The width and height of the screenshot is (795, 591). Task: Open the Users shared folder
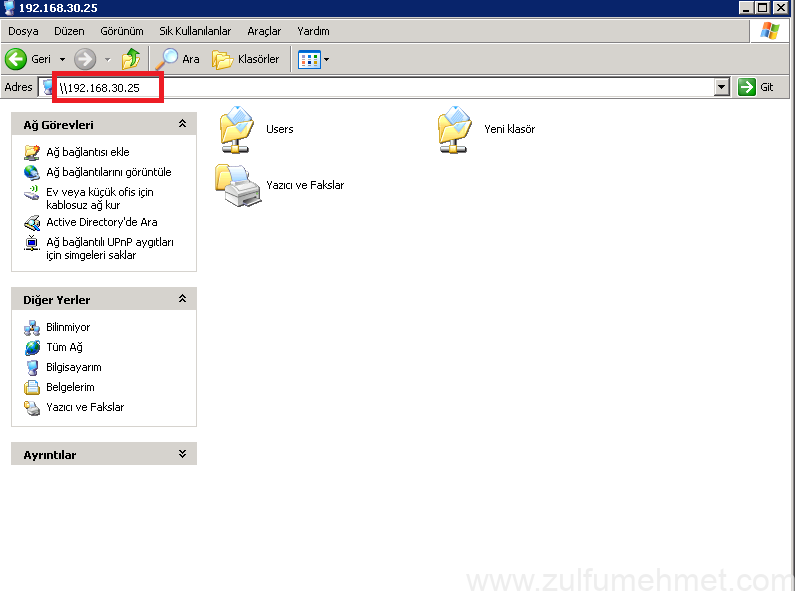point(237,129)
